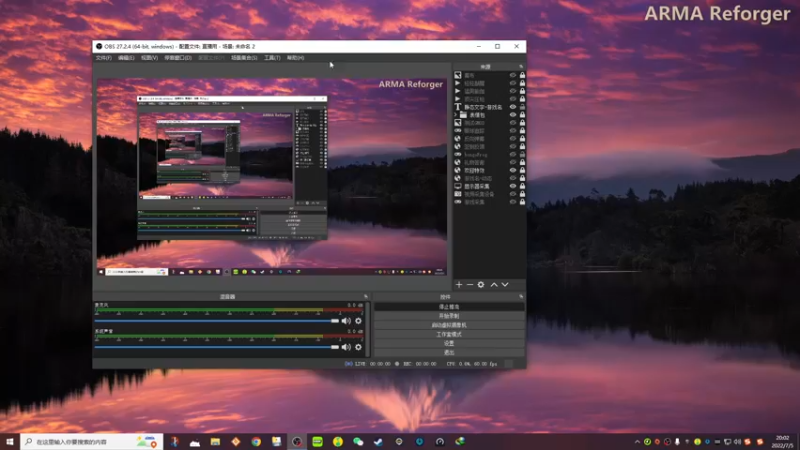This screenshot has height=450, width=800.
Task: Undock the 来源 sources panel with its header icon
Action: coord(521,67)
